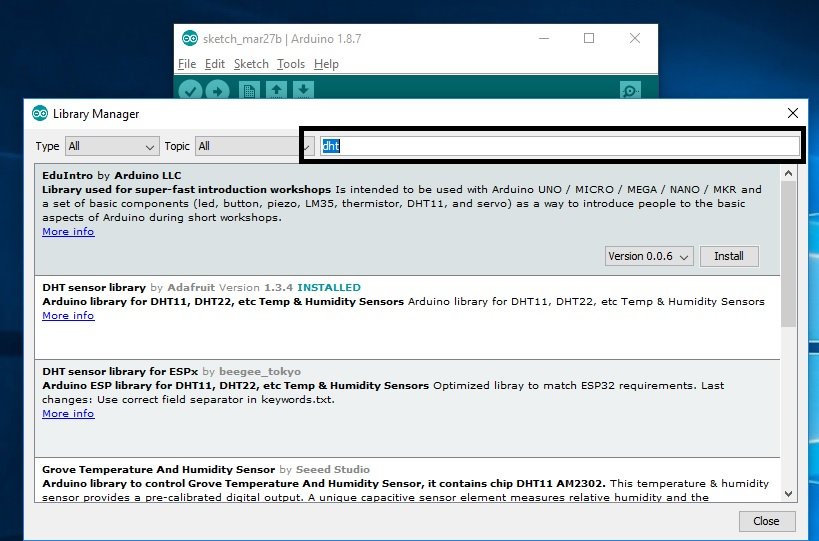Screen dimensions: 819x541
Task: Open the Help menu
Action: click(x=326, y=64)
